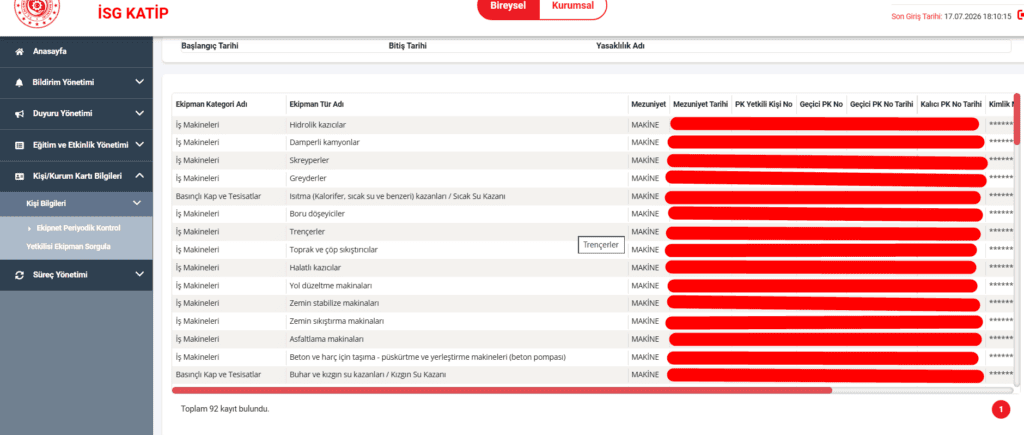1024x435 pixels.
Task: Click PK Yetkili Kişi No header
Action: point(763,104)
